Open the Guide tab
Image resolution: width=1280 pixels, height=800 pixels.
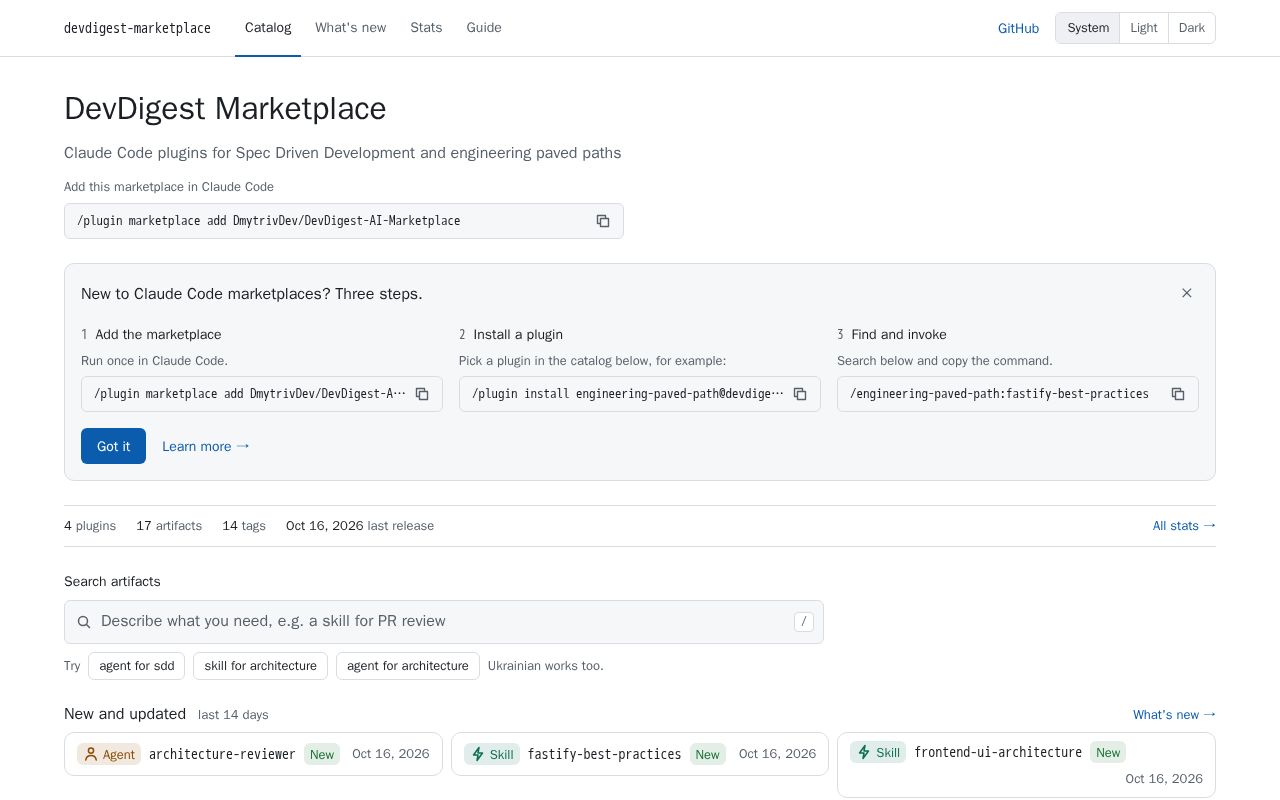click(484, 28)
